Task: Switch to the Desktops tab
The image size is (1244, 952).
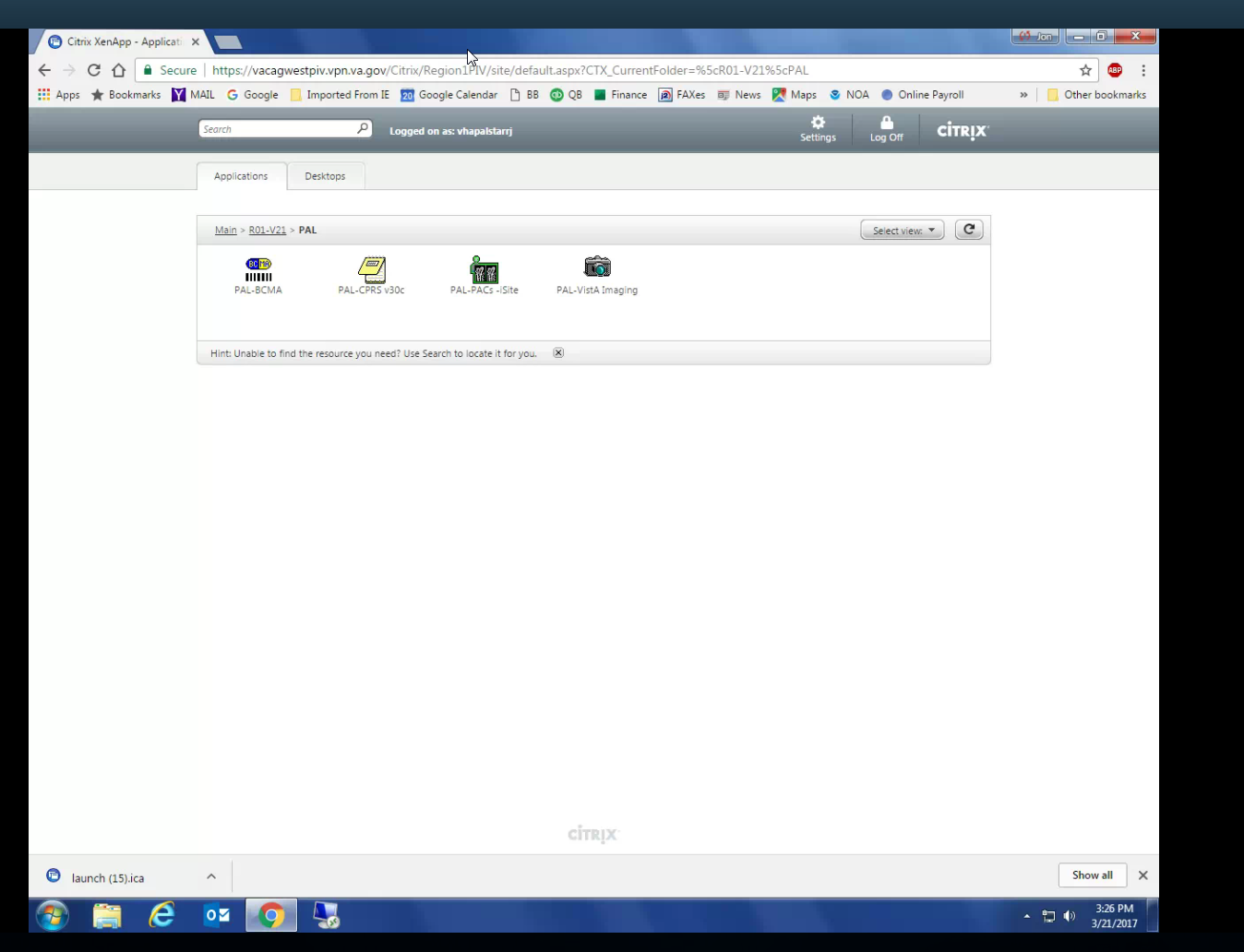Action: [325, 176]
